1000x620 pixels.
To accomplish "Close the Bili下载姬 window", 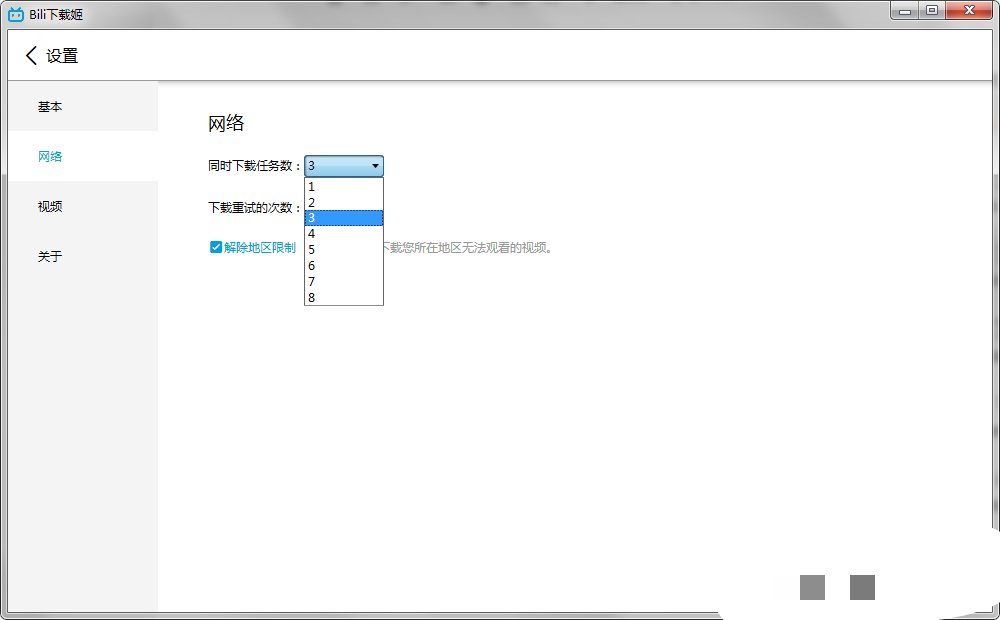I will tap(969, 11).
